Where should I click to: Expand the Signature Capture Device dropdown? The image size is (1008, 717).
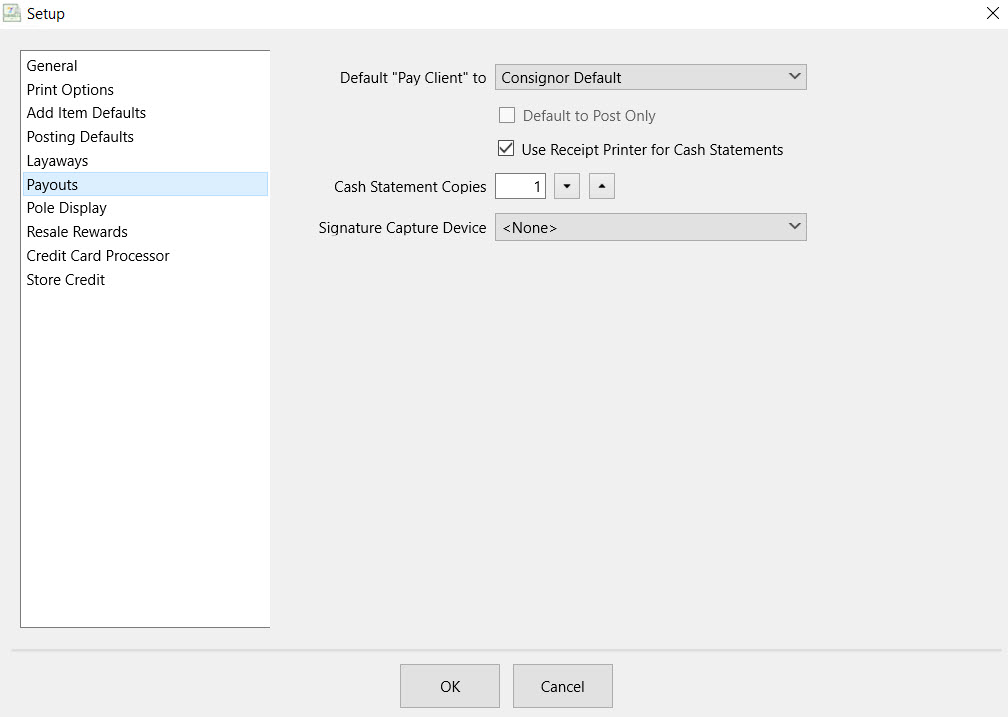click(x=650, y=227)
